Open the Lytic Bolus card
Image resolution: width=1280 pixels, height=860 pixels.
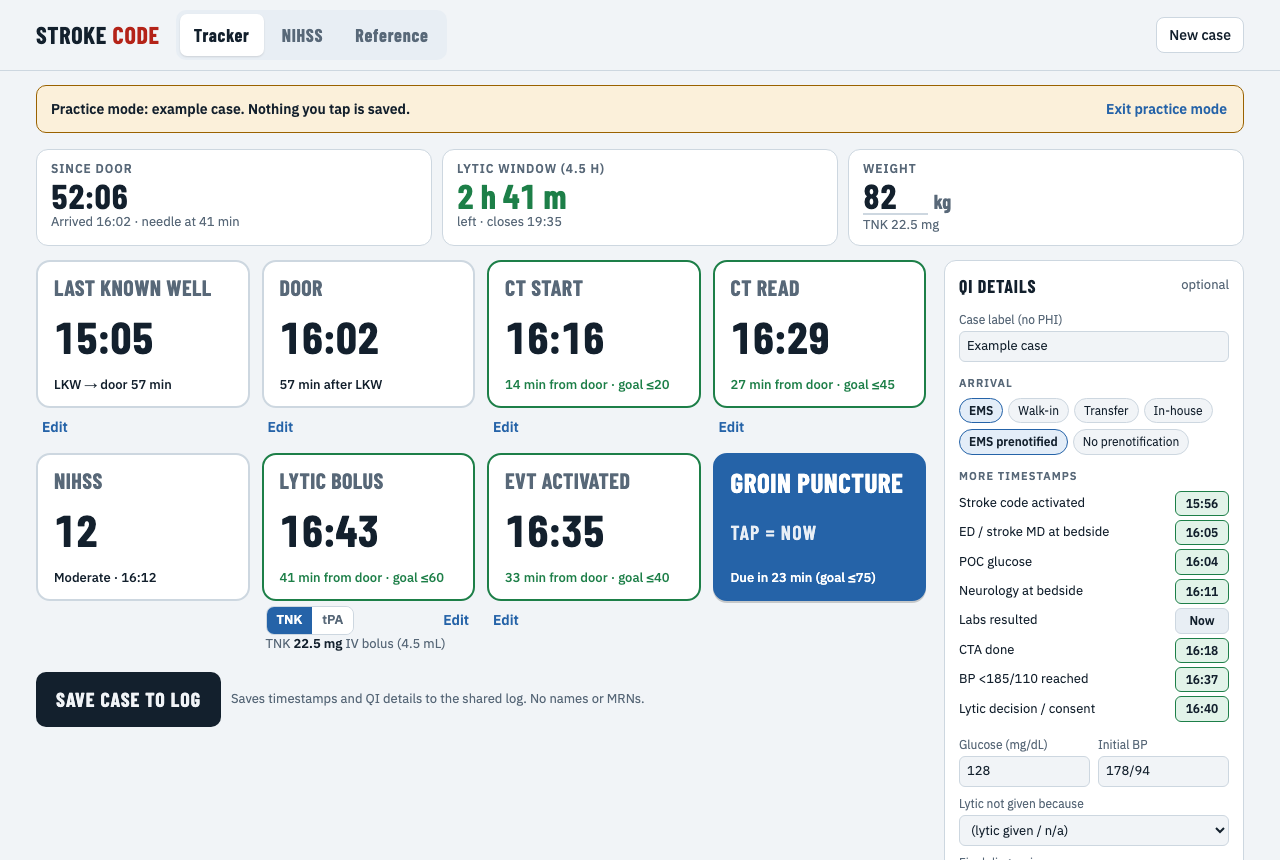pos(368,527)
